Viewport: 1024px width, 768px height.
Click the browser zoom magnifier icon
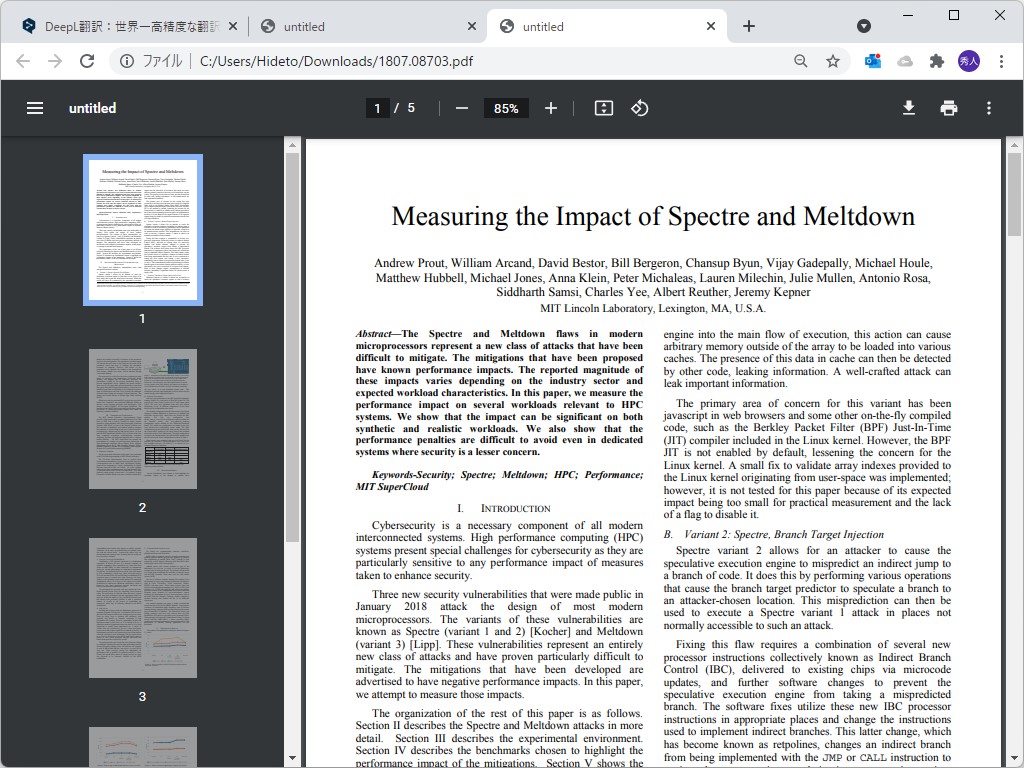(801, 61)
